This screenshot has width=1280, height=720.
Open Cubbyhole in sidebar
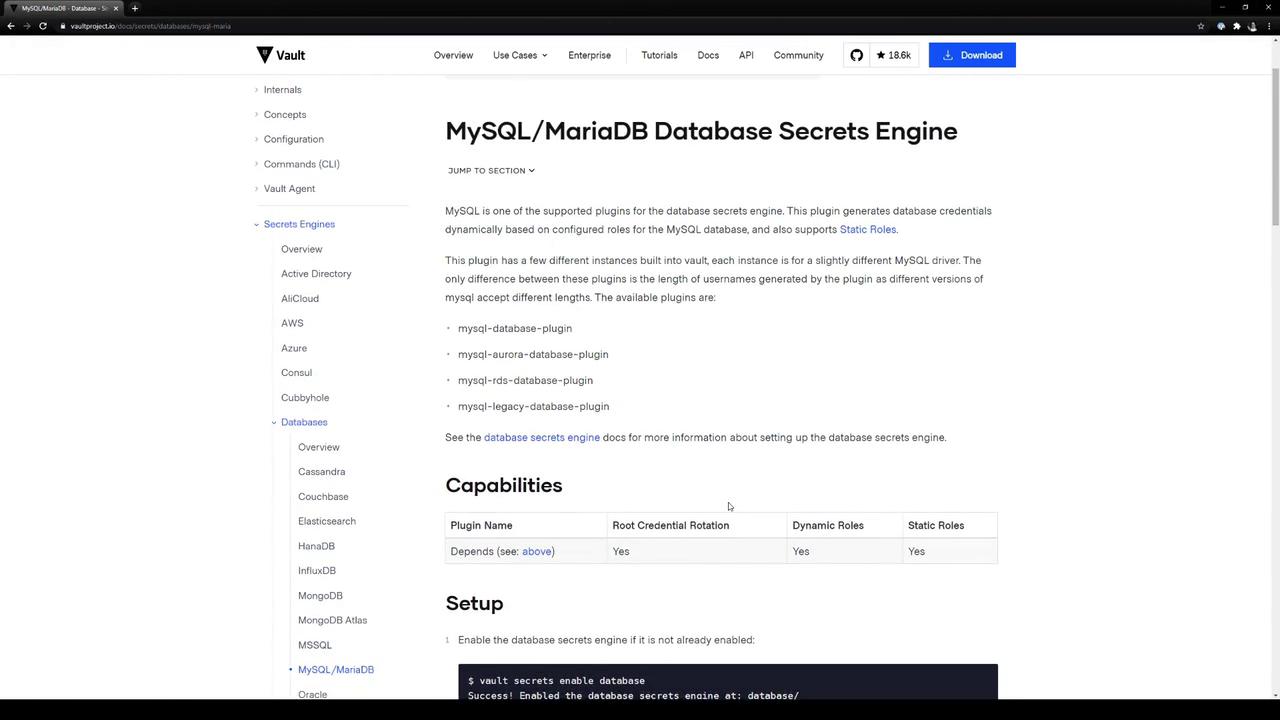tap(305, 398)
